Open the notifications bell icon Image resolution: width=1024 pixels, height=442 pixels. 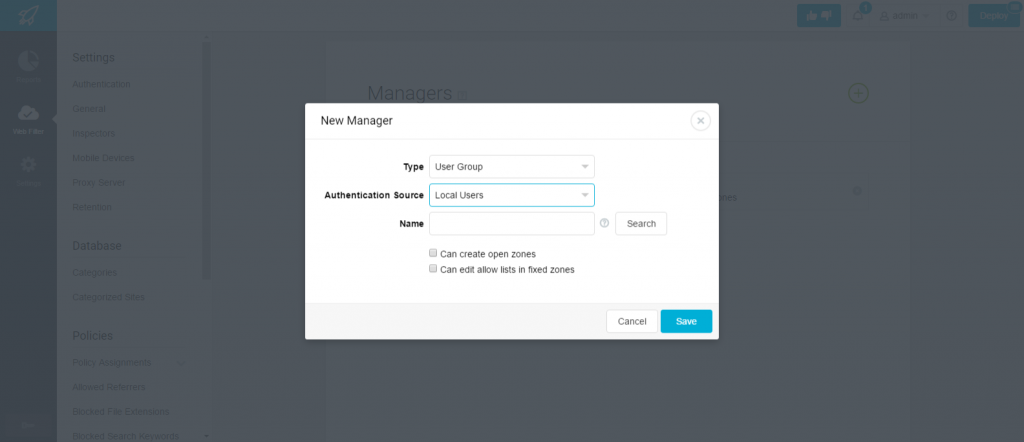(858, 16)
